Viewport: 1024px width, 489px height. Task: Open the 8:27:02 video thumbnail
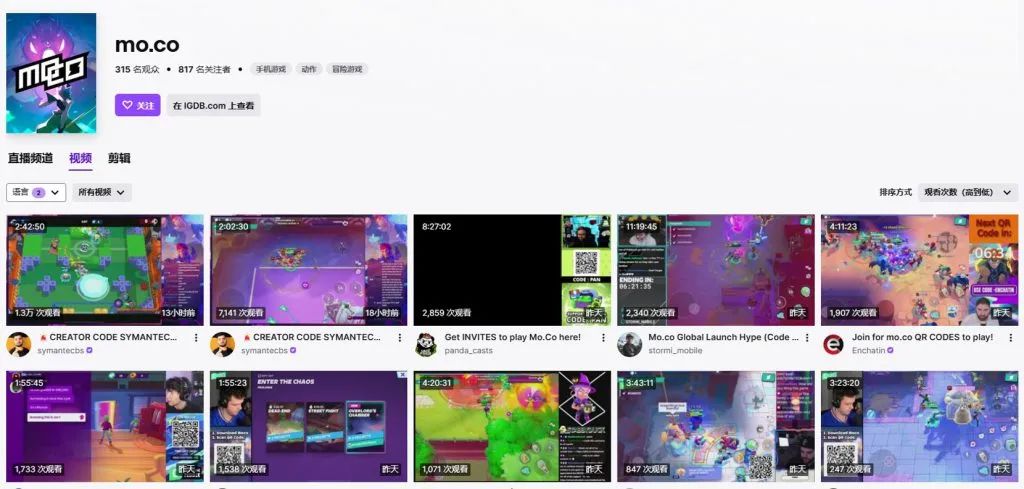(512, 270)
